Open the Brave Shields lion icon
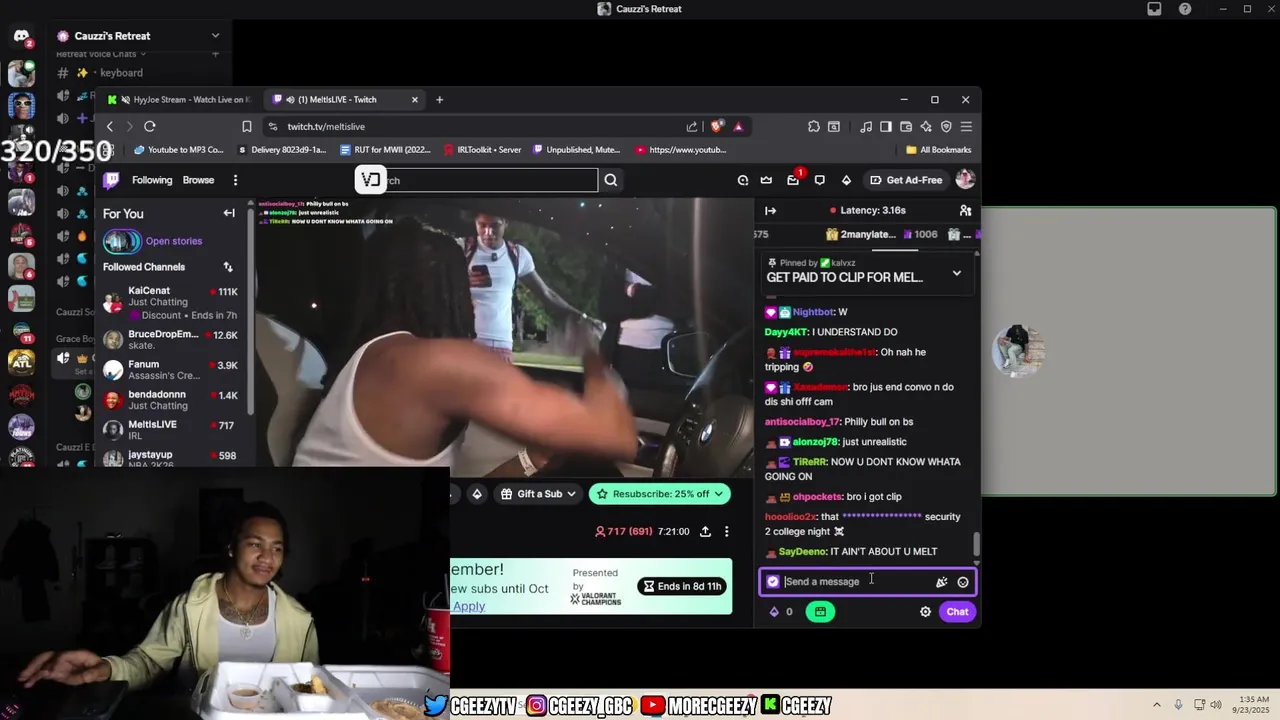The height and width of the screenshot is (720, 1280). tap(716, 127)
